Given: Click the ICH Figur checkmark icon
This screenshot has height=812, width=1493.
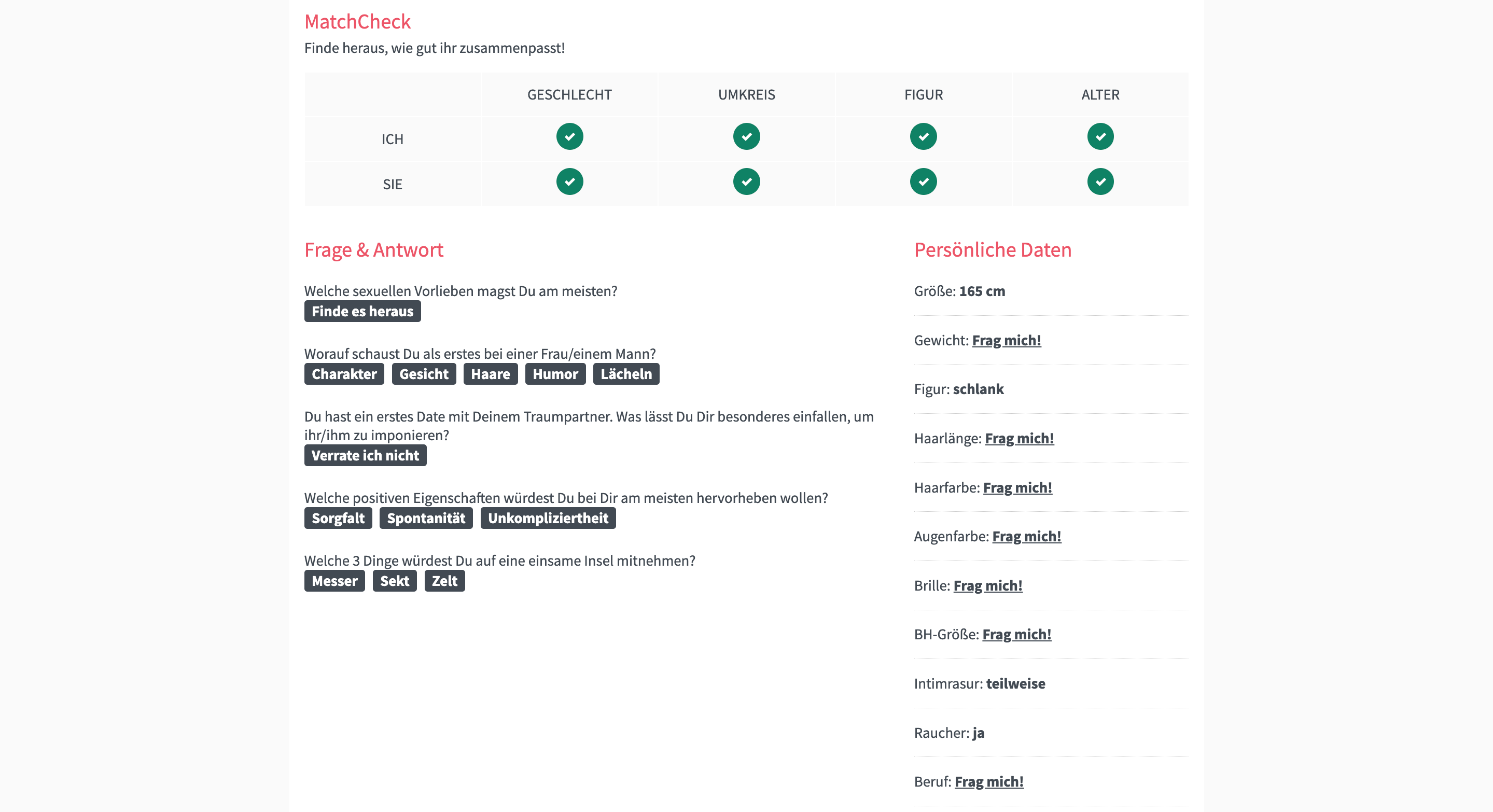Looking at the screenshot, I should click(923, 137).
